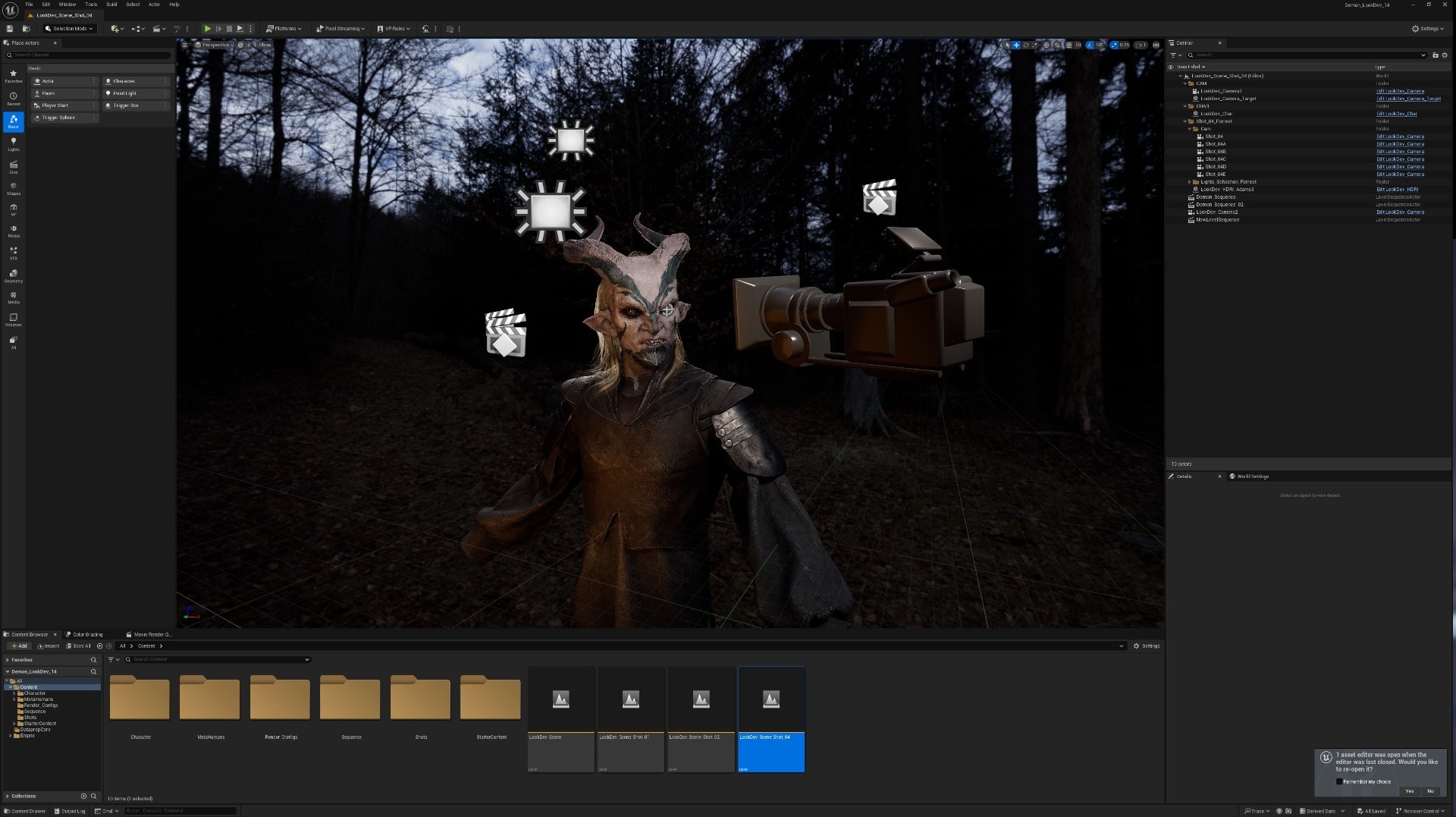Click the upper sun light icon in viewport
This screenshot has width=1456, height=817.
570,140
